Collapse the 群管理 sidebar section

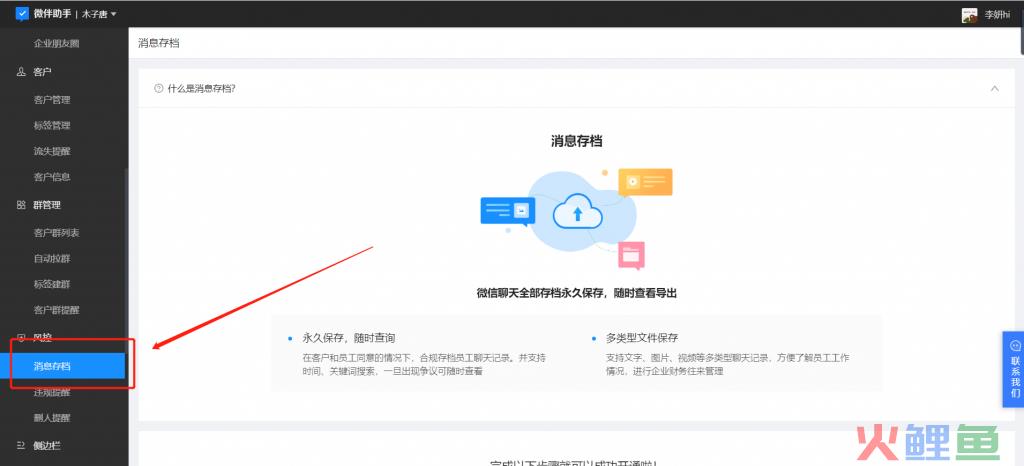47,205
